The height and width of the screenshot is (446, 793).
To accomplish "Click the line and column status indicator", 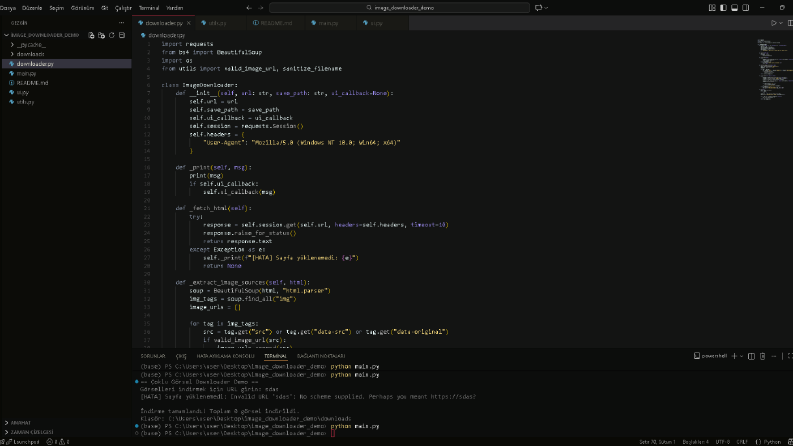I will click(x=657, y=442).
